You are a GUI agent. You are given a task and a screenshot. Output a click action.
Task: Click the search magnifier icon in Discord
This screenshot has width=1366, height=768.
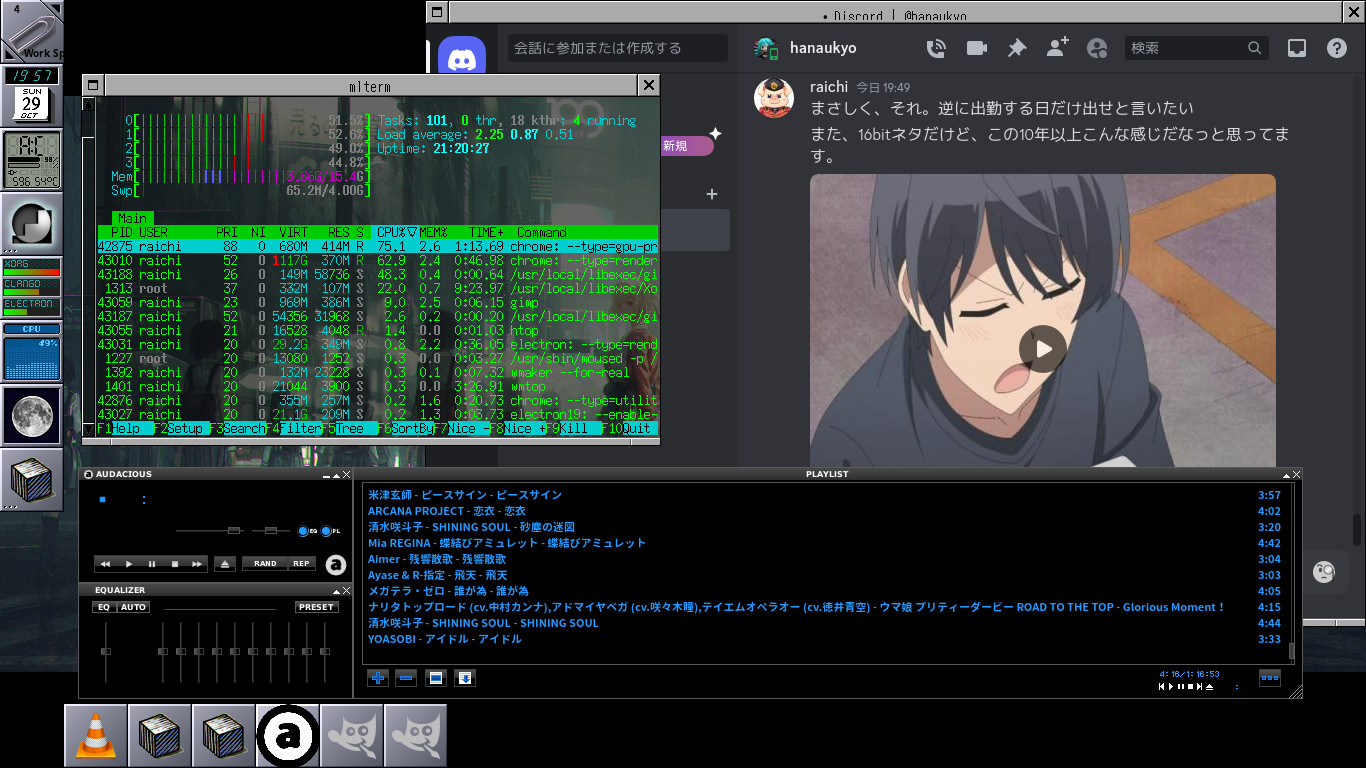(x=1255, y=48)
